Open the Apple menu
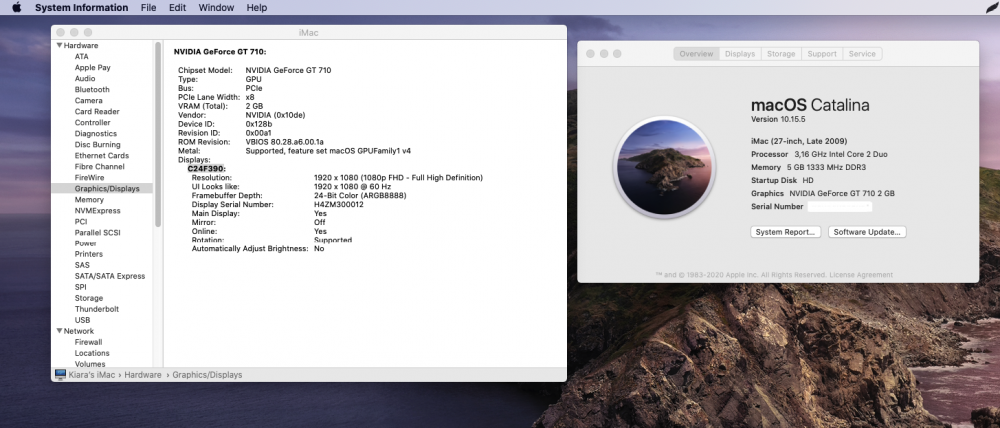This screenshot has width=1000, height=428. (x=17, y=8)
